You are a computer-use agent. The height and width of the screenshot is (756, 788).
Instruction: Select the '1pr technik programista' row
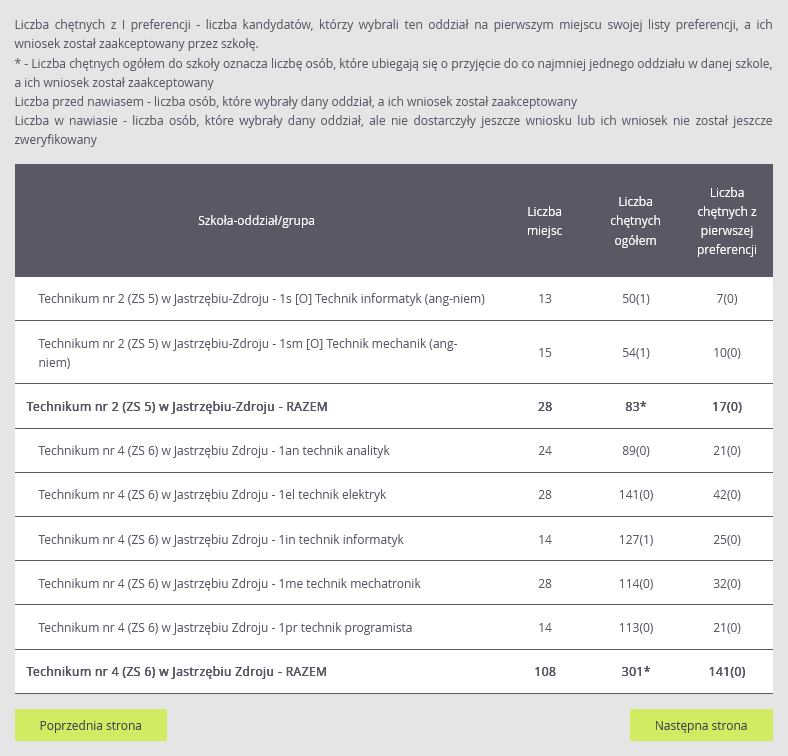coord(225,627)
